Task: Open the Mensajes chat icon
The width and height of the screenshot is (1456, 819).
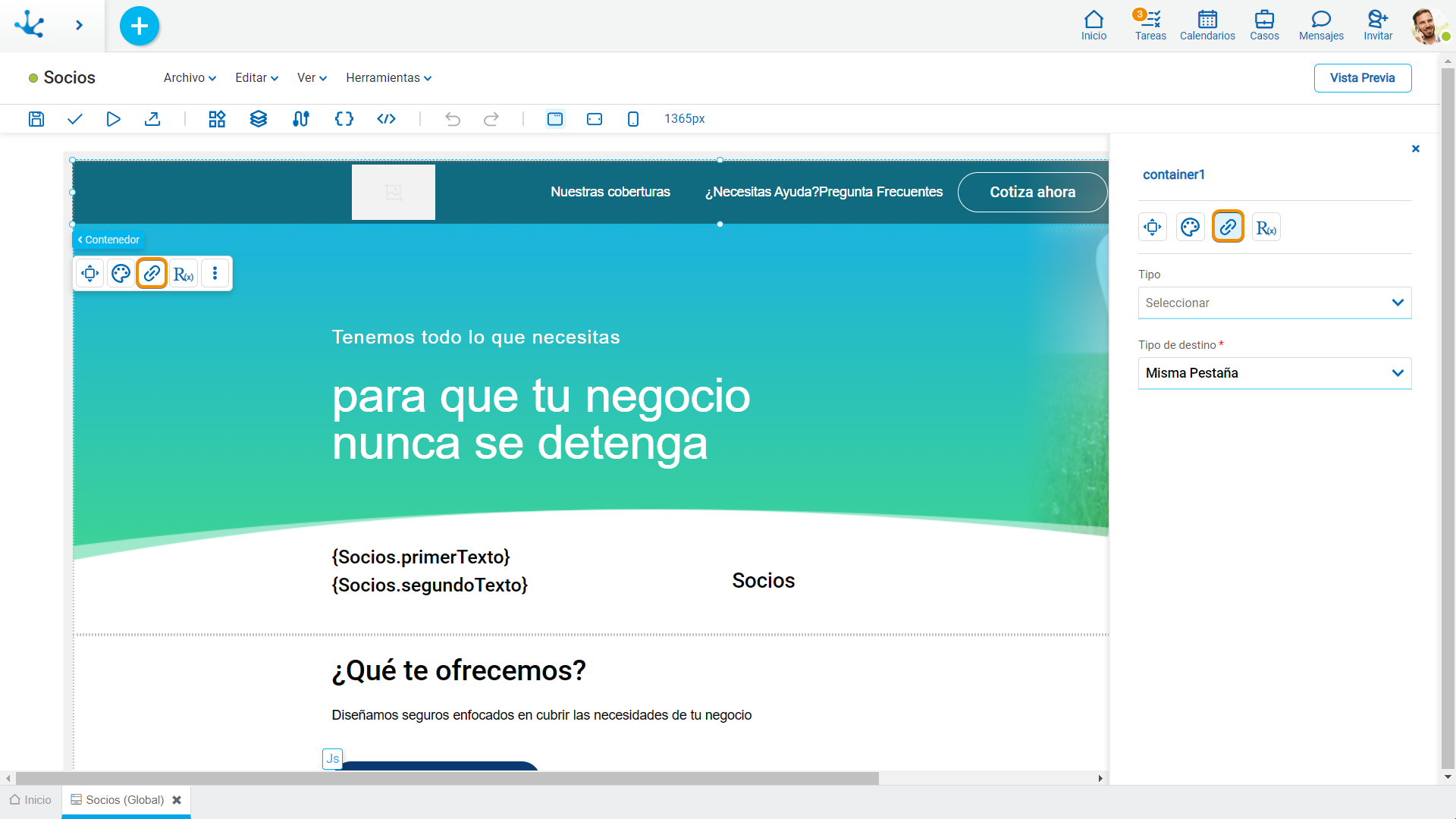Action: (1321, 25)
